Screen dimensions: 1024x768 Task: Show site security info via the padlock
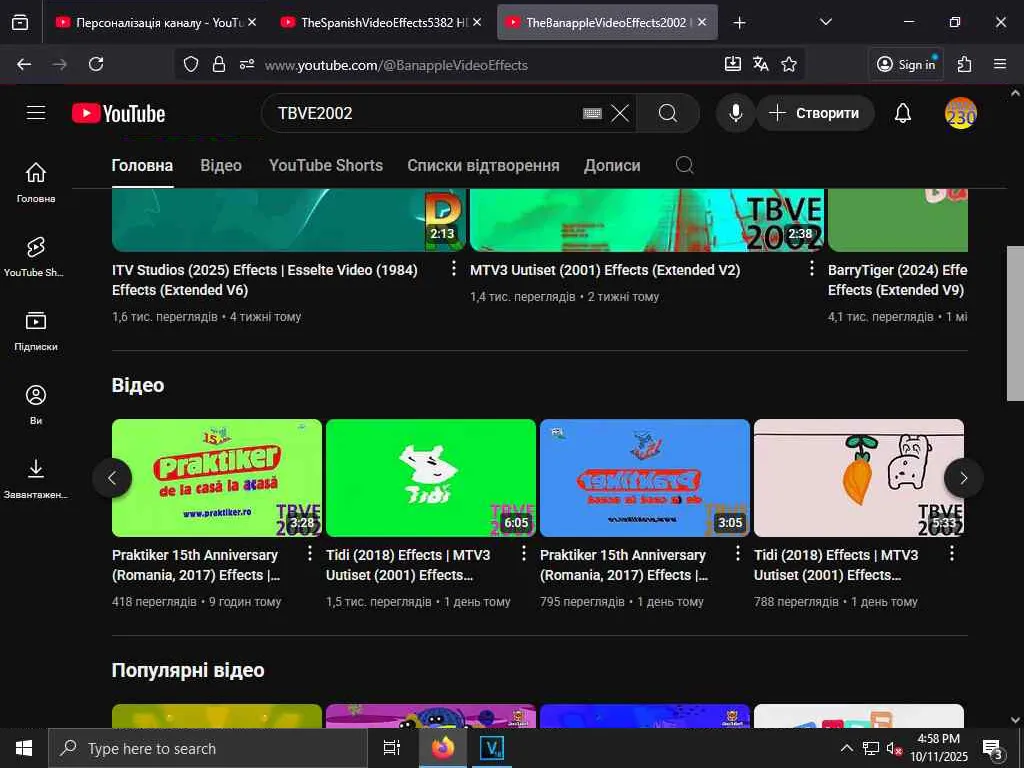tap(219, 64)
